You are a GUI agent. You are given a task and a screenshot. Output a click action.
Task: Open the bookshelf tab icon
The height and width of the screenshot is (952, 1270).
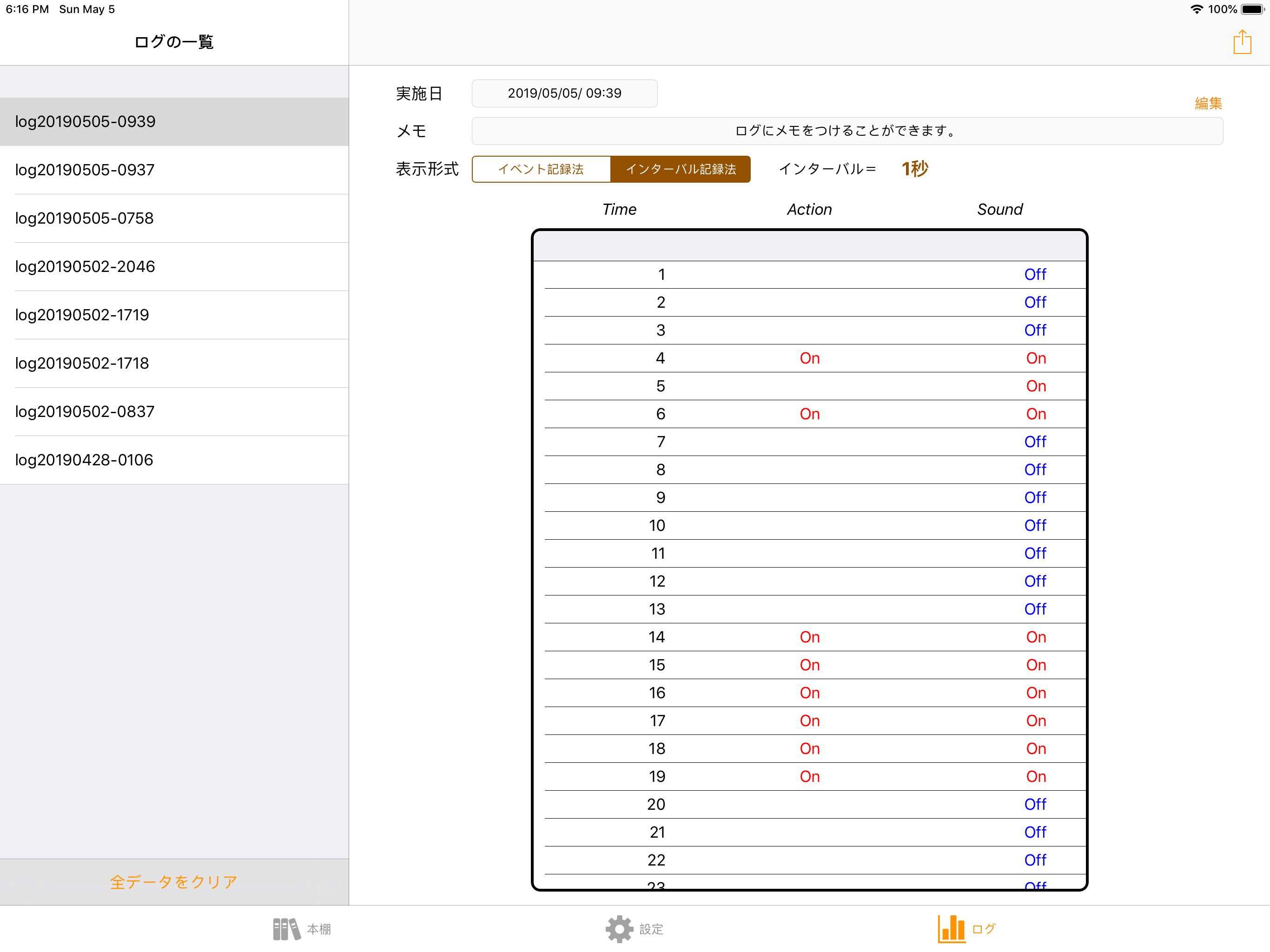pos(286,928)
